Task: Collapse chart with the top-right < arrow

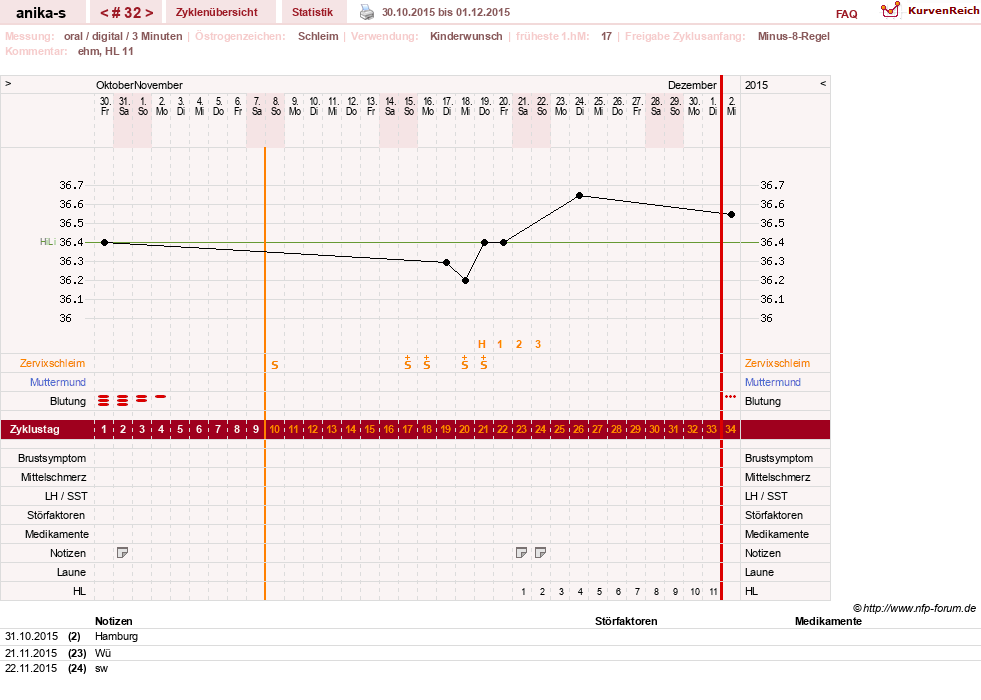Action: (x=823, y=83)
